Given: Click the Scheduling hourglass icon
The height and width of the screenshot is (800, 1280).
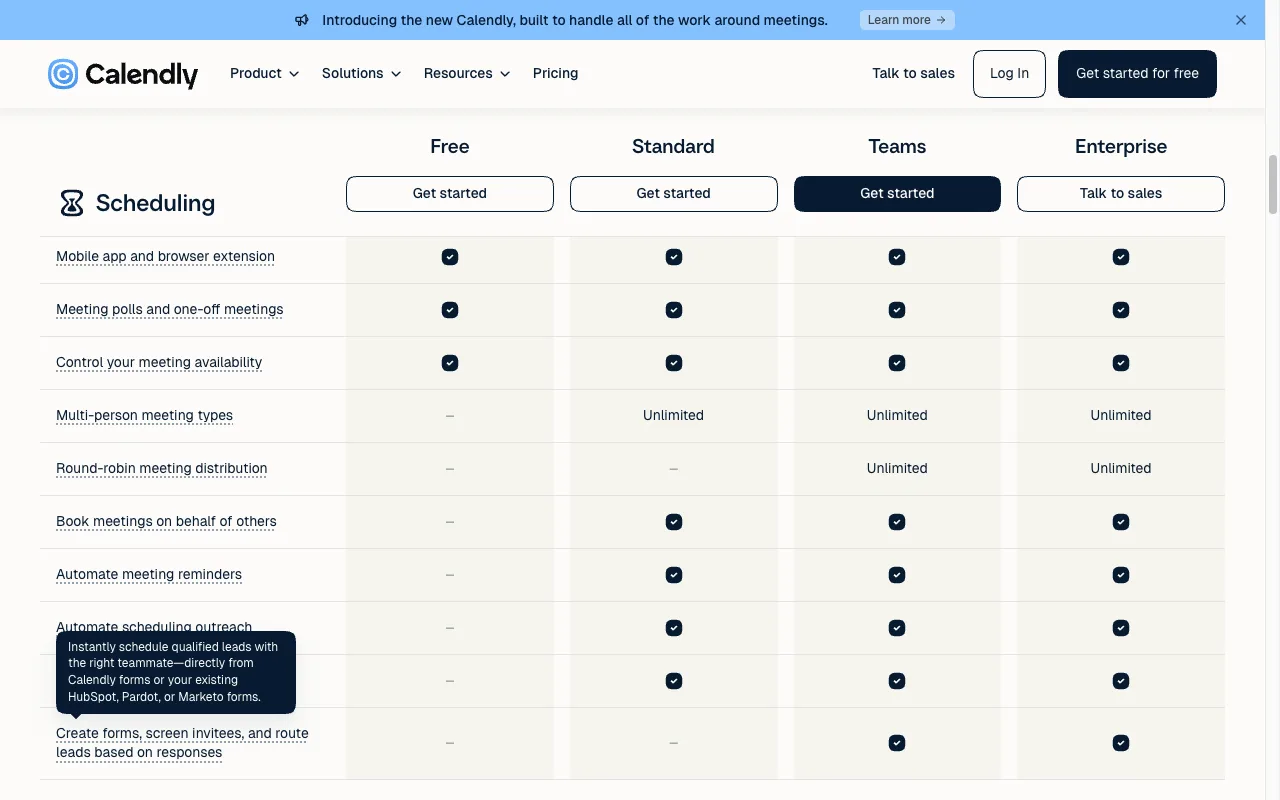Looking at the screenshot, I should (x=72, y=203).
